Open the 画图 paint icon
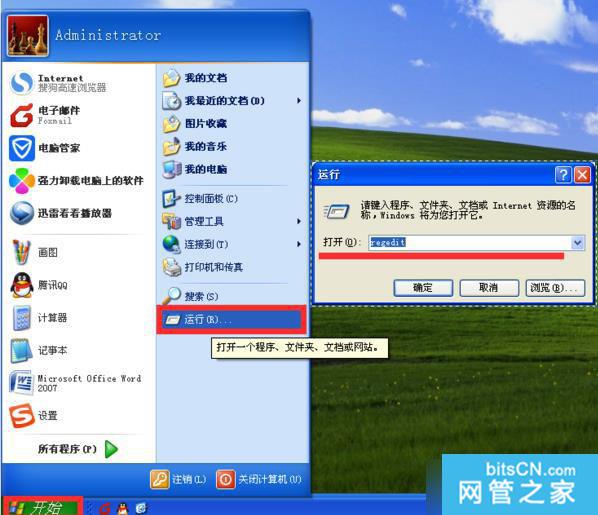The image size is (598, 515). (x=21, y=252)
